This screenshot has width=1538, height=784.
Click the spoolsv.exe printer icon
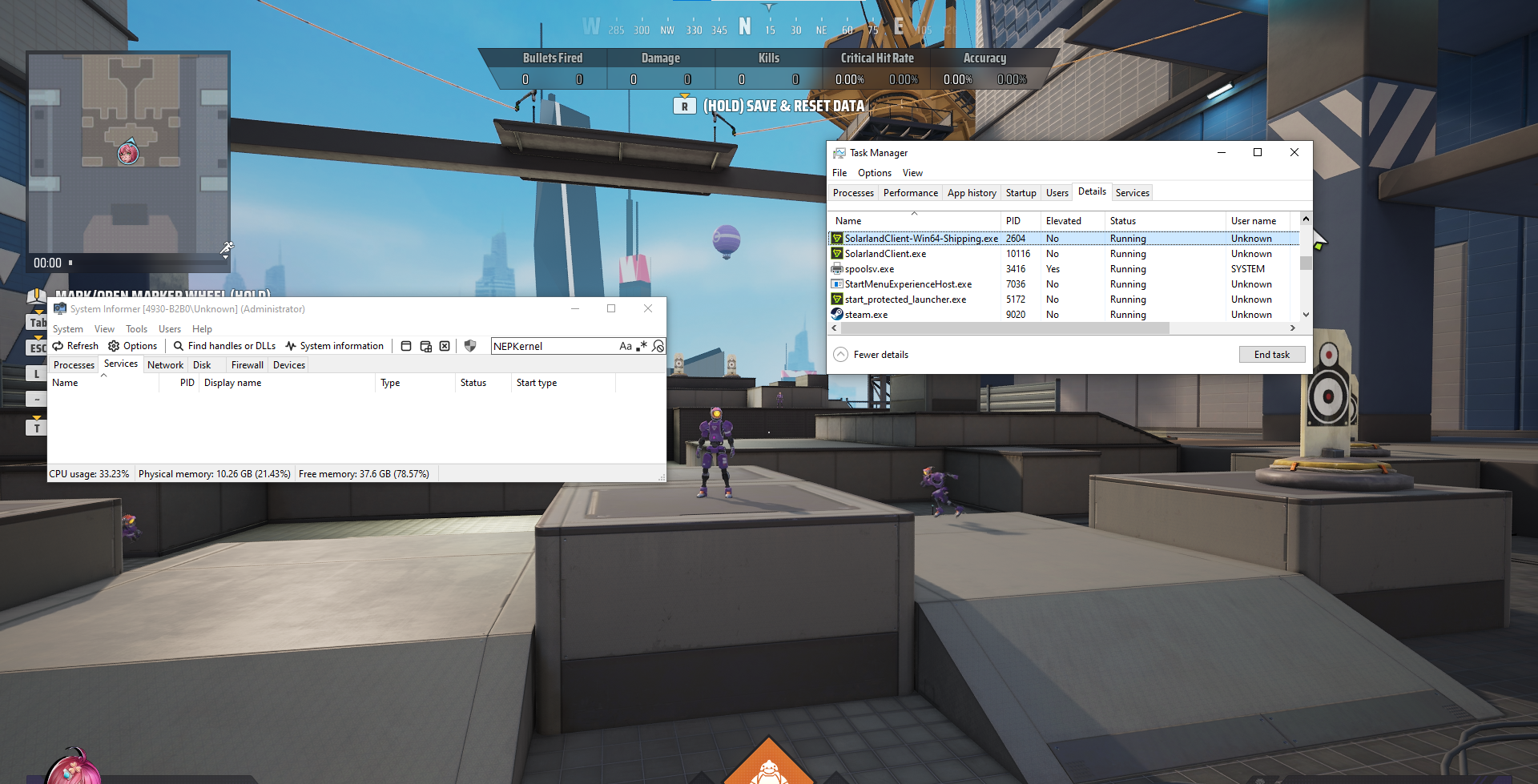[837, 269]
